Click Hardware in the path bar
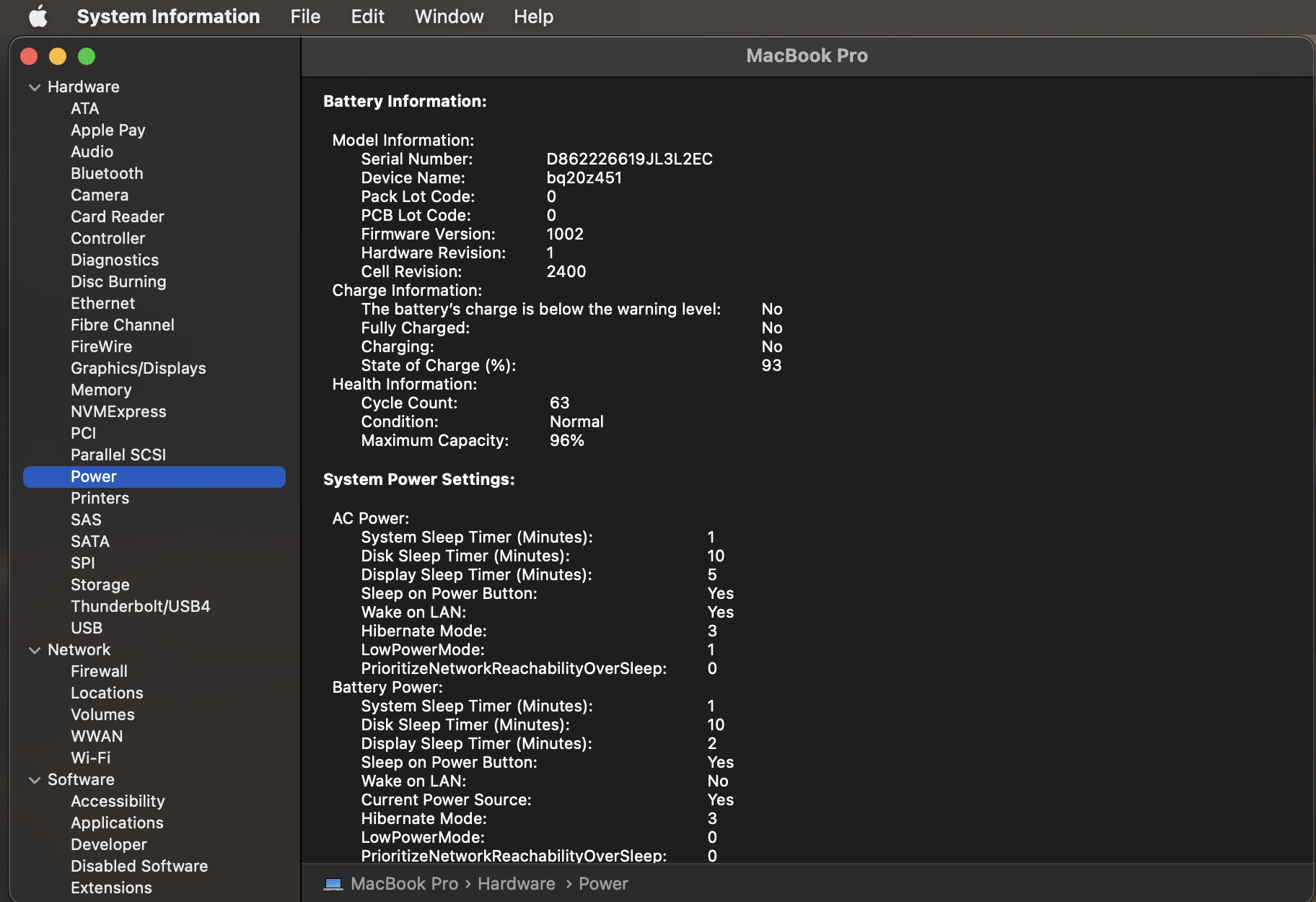Image resolution: width=1316 pixels, height=902 pixels. 517,884
